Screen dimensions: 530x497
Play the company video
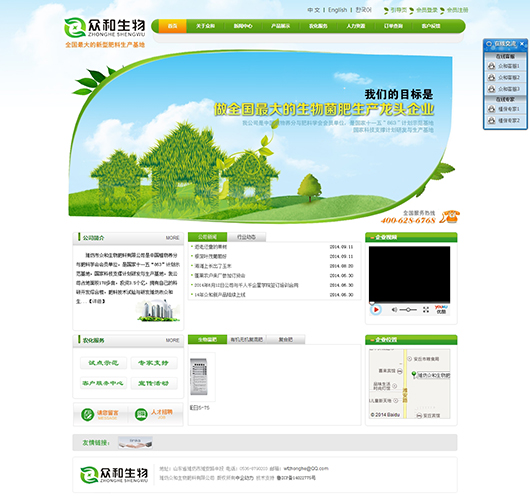click(x=376, y=310)
